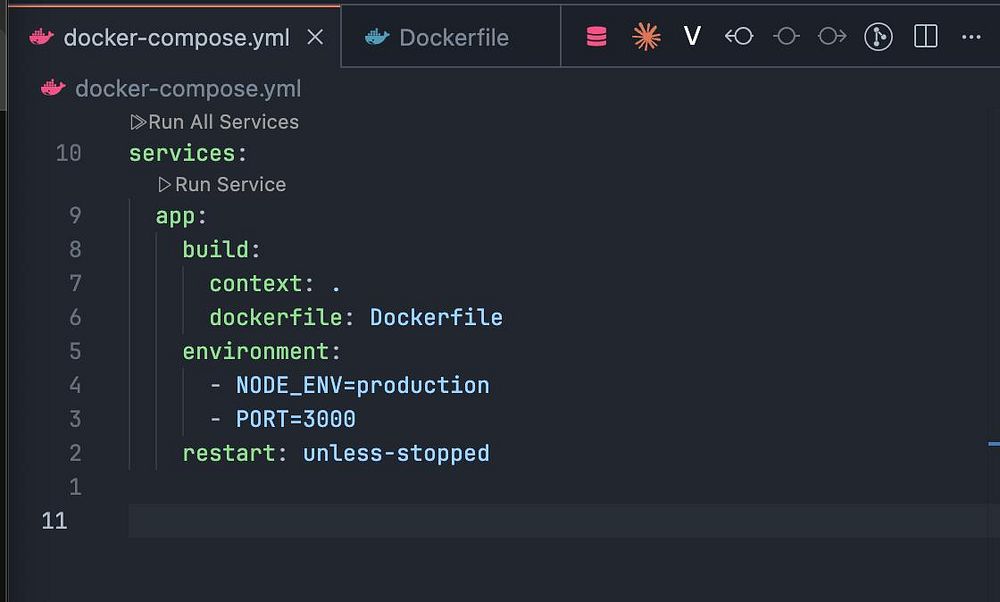Screen dimensions: 1000x602
Task: Click the docker whale icon in breadcrumb
Action: [53, 89]
